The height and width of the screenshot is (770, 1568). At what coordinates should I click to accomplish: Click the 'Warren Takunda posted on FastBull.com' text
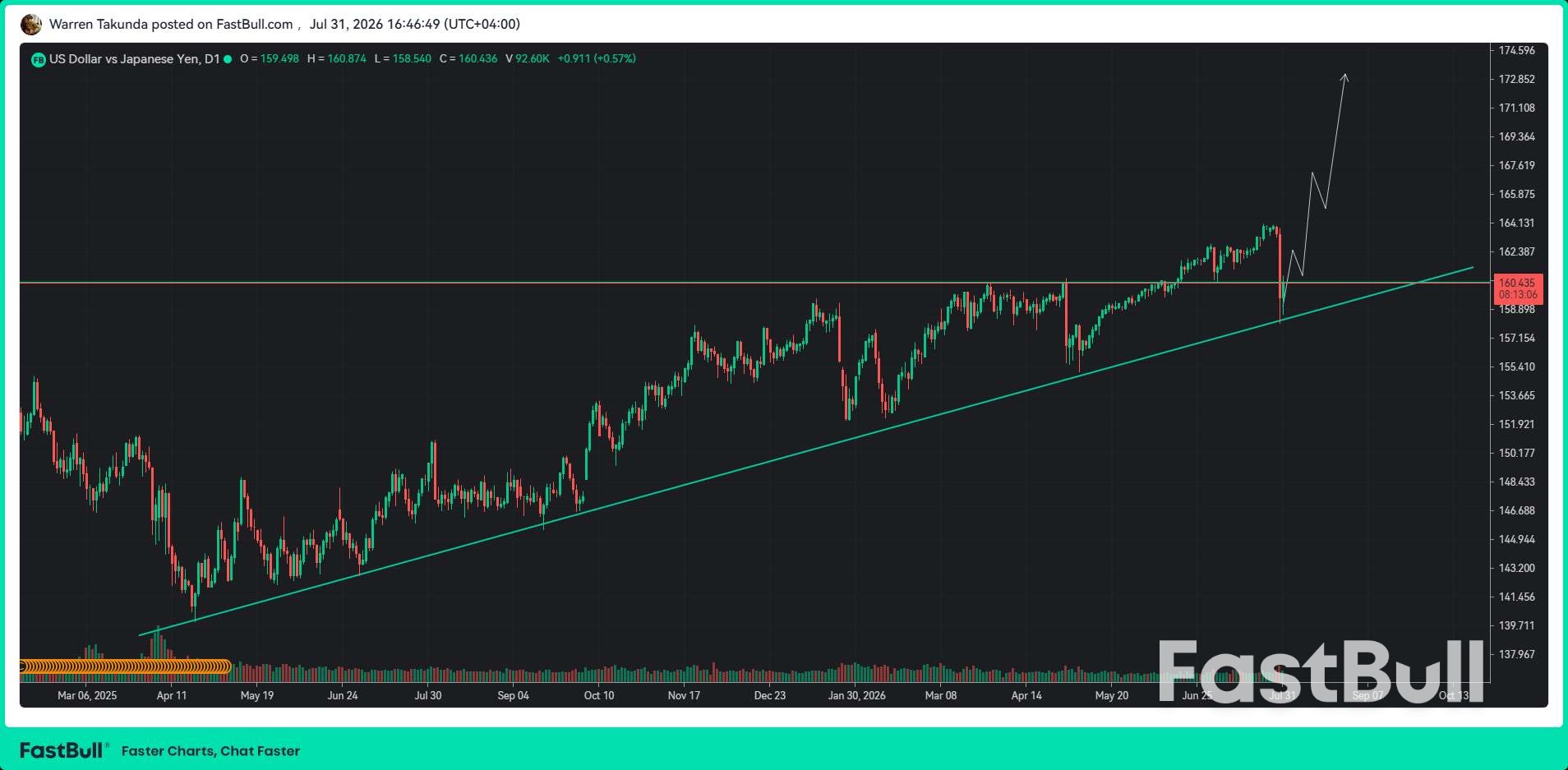tap(171, 25)
